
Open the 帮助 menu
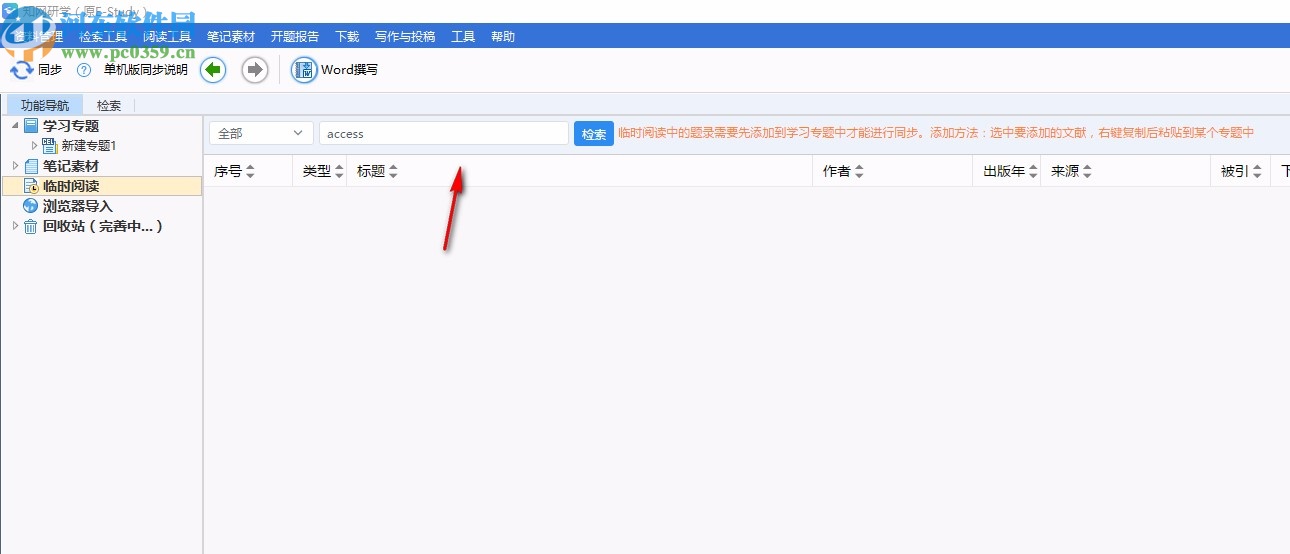click(503, 37)
